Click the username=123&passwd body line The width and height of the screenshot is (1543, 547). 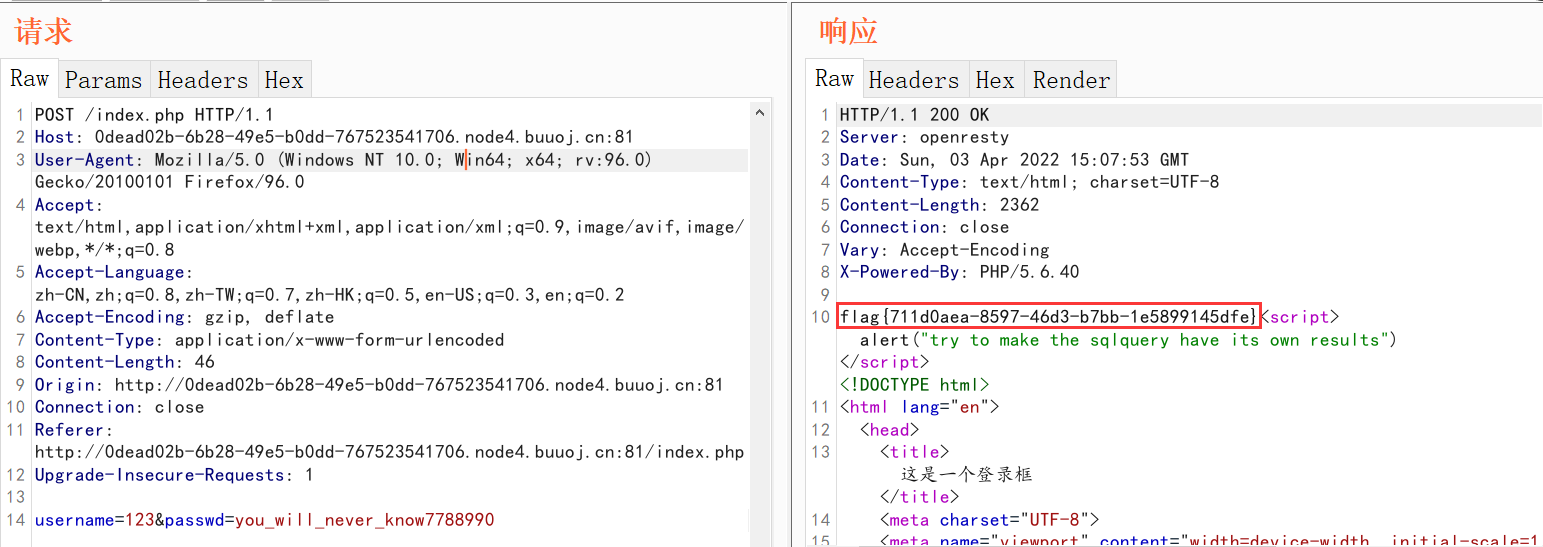(264, 520)
